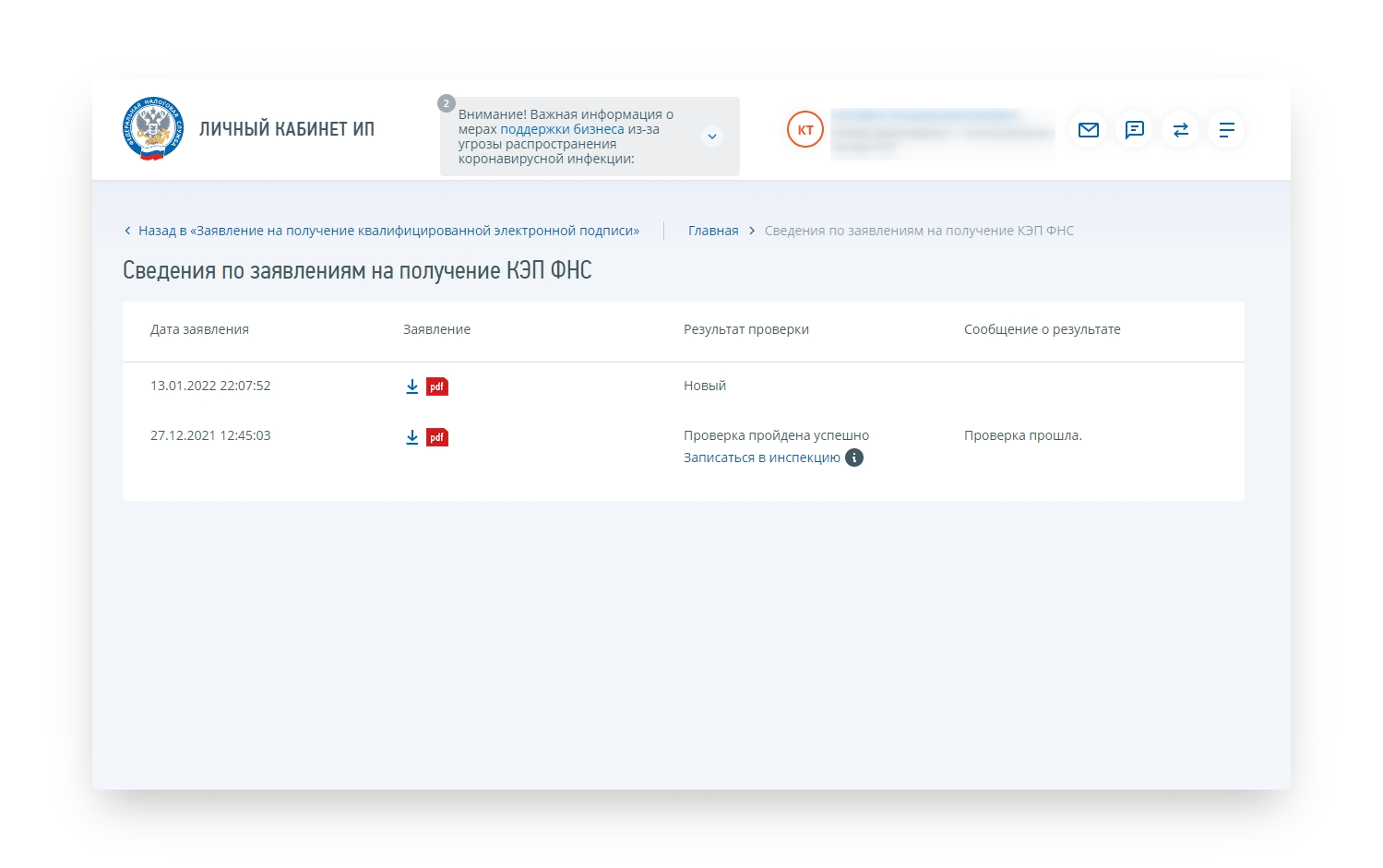The width and height of the screenshot is (1383, 868).
Task: Click the two-arrows exchange icon
Action: 1180,130
